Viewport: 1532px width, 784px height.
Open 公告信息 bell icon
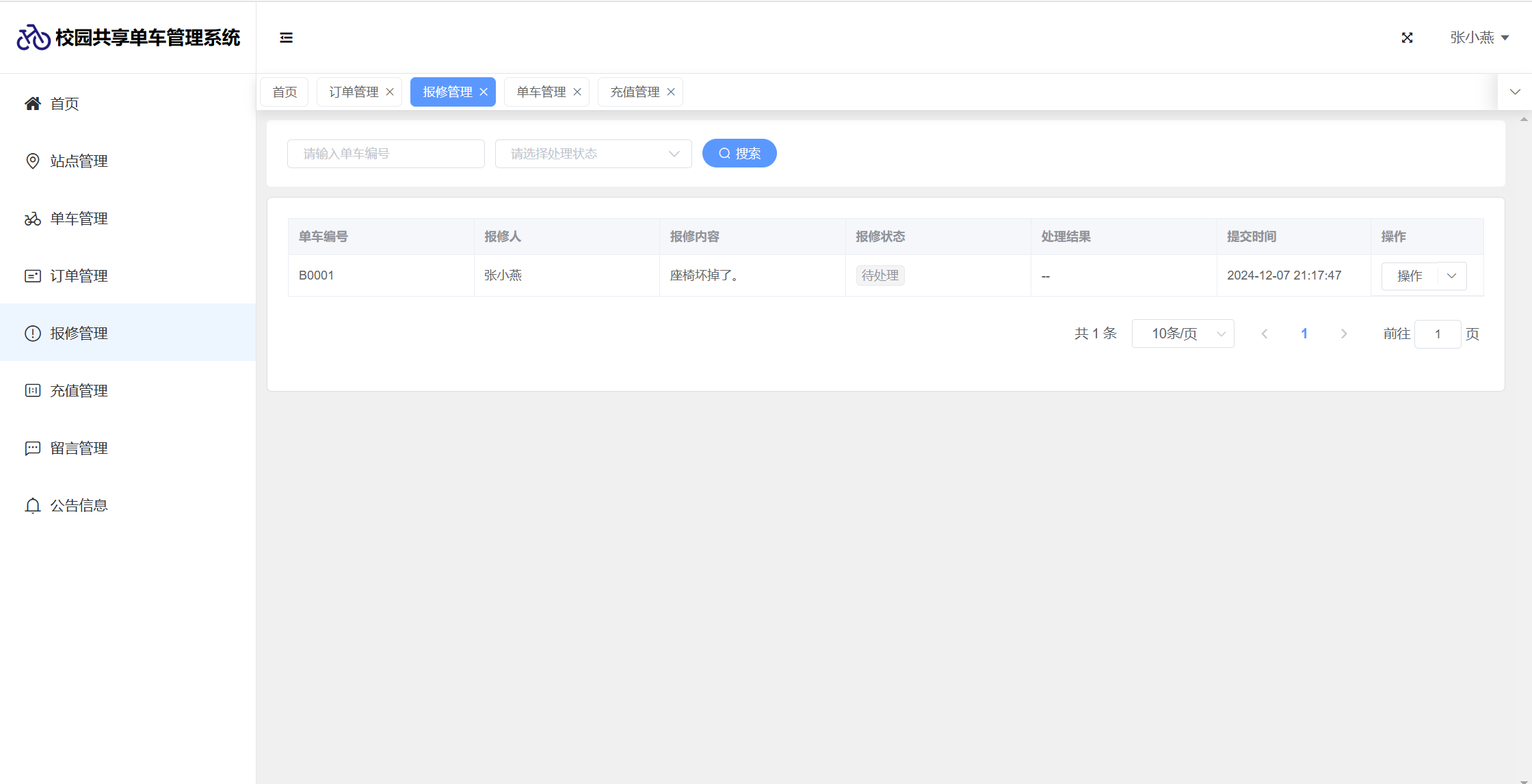32,506
